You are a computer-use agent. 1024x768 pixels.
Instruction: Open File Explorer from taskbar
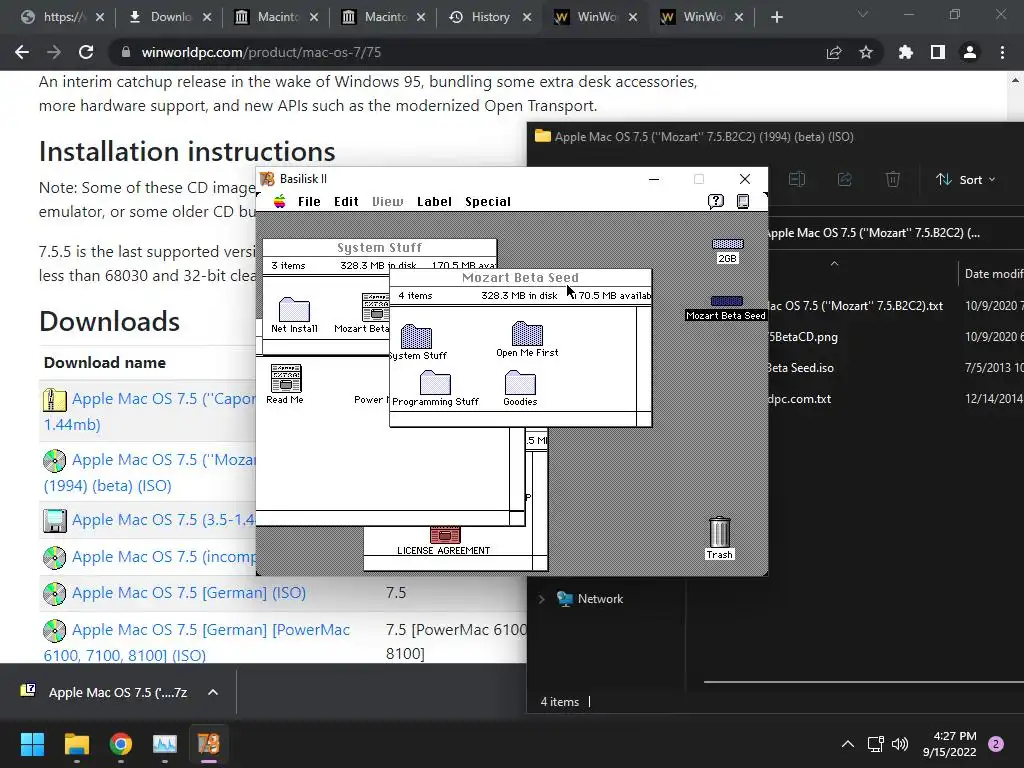tap(76, 744)
